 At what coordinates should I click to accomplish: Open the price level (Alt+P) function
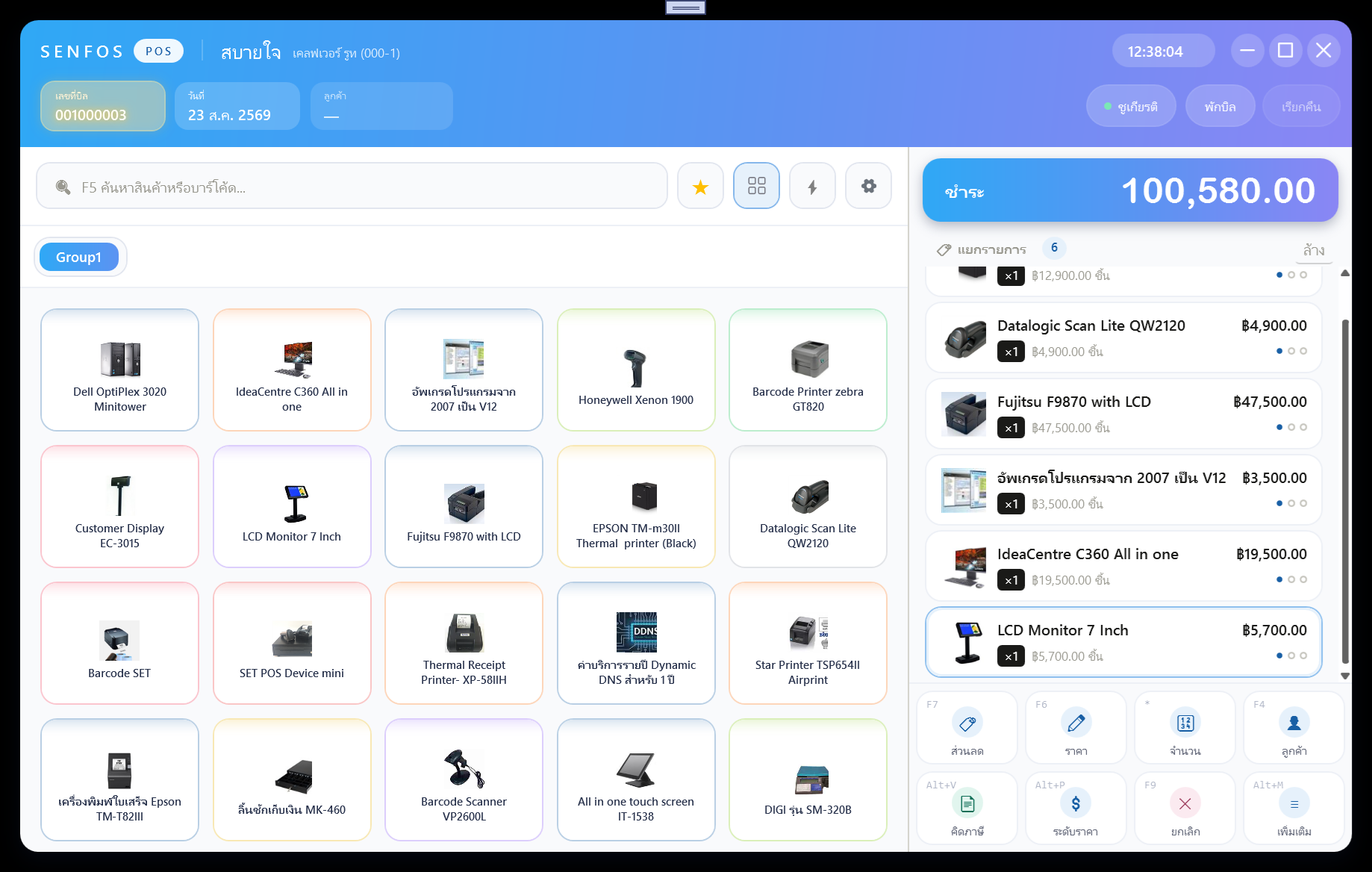point(1076,809)
